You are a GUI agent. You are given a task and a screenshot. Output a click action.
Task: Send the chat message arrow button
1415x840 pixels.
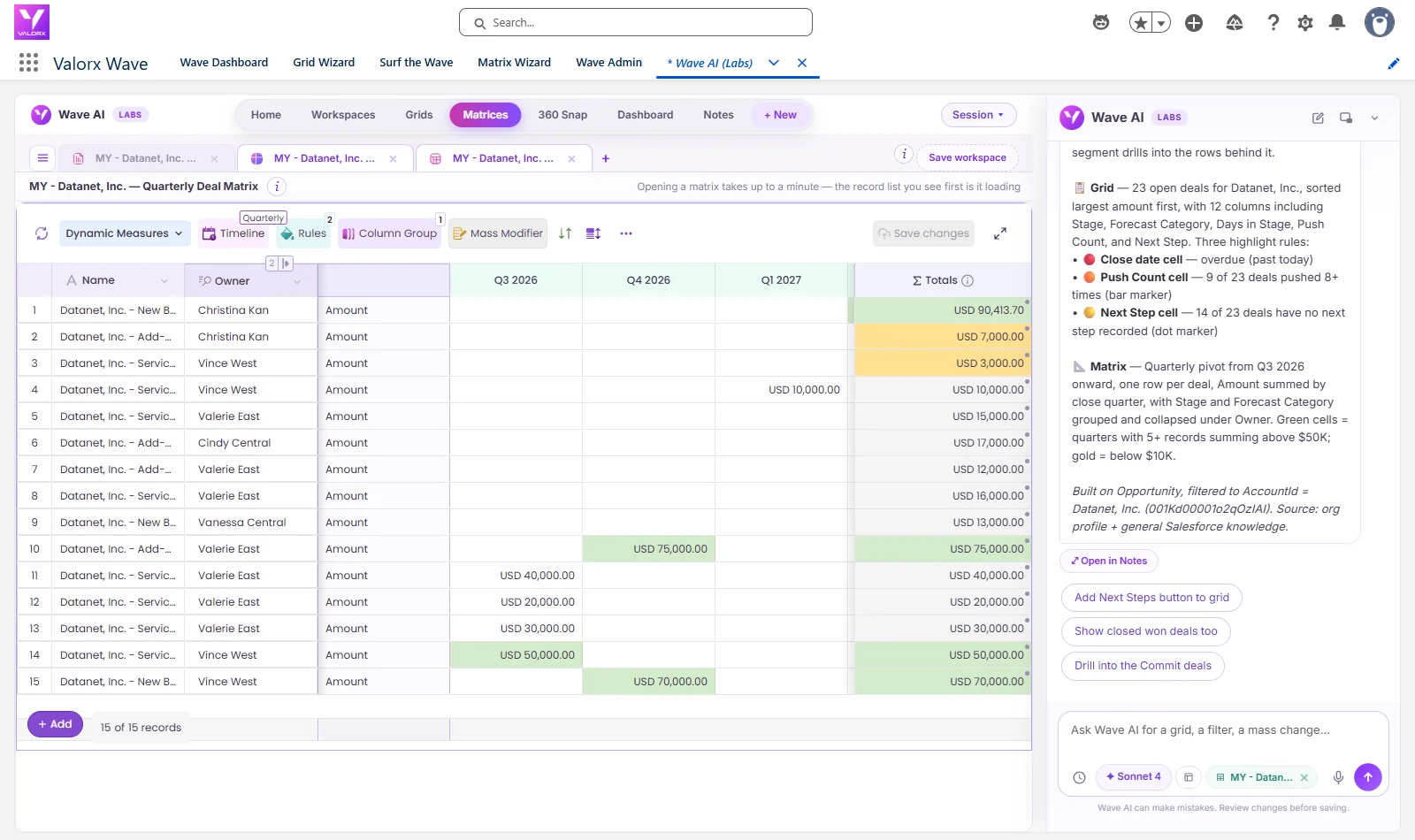click(x=1368, y=777)
